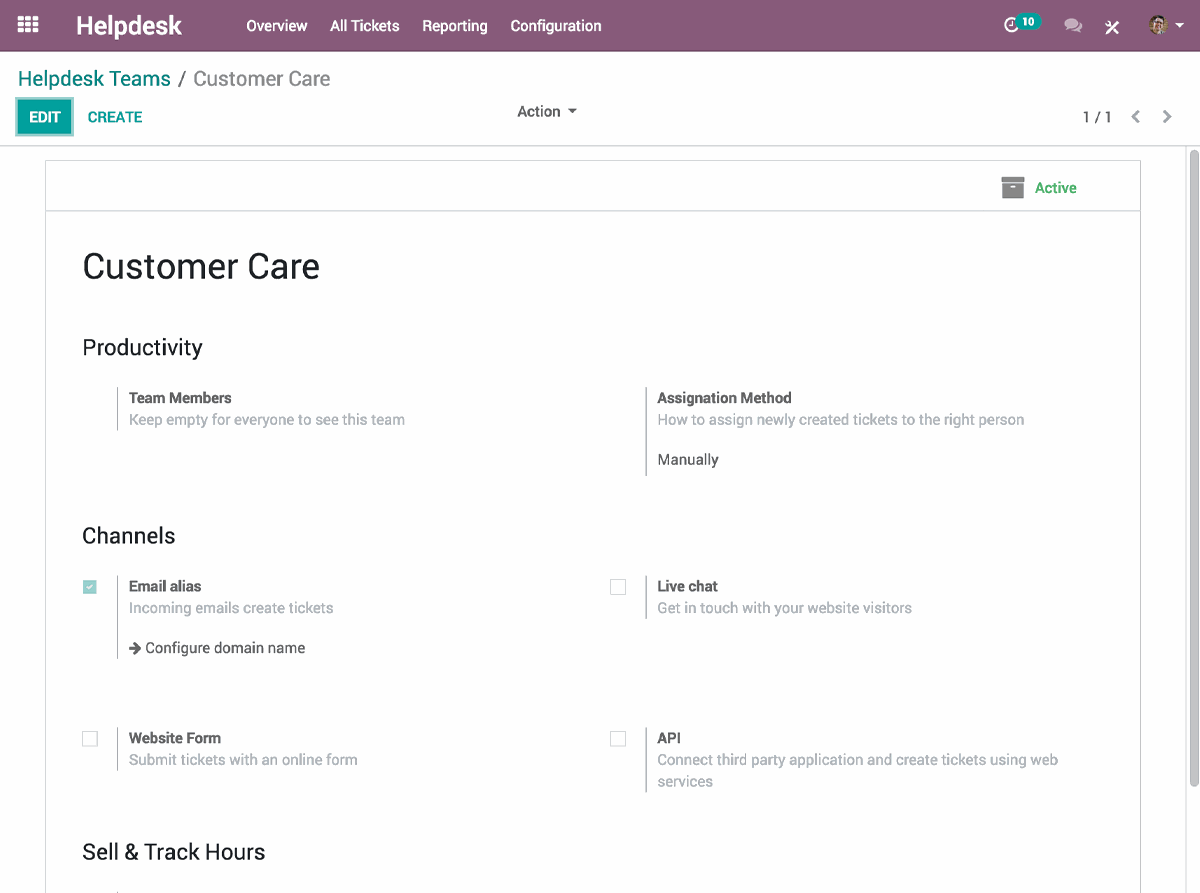Click 'Submit tickets with an online form'
Image resolution: width=1200 pixels, height=893 pixels.
coord(243,760)
